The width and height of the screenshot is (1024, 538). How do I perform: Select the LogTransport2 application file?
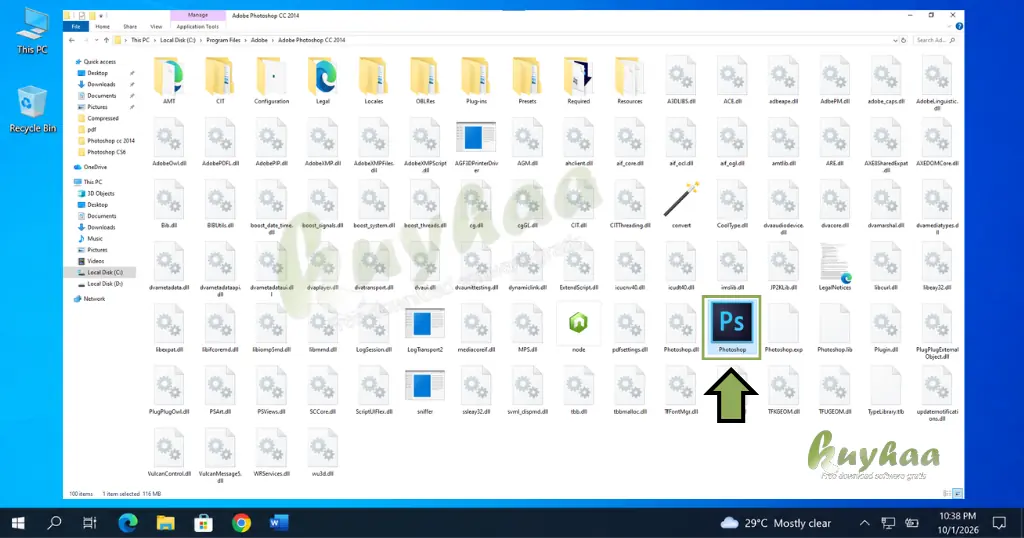[x=424, y=329]
